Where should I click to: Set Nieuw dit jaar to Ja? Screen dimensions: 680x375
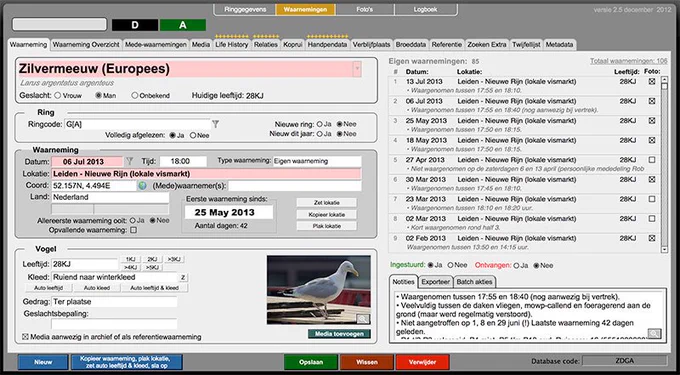(320, 134)
